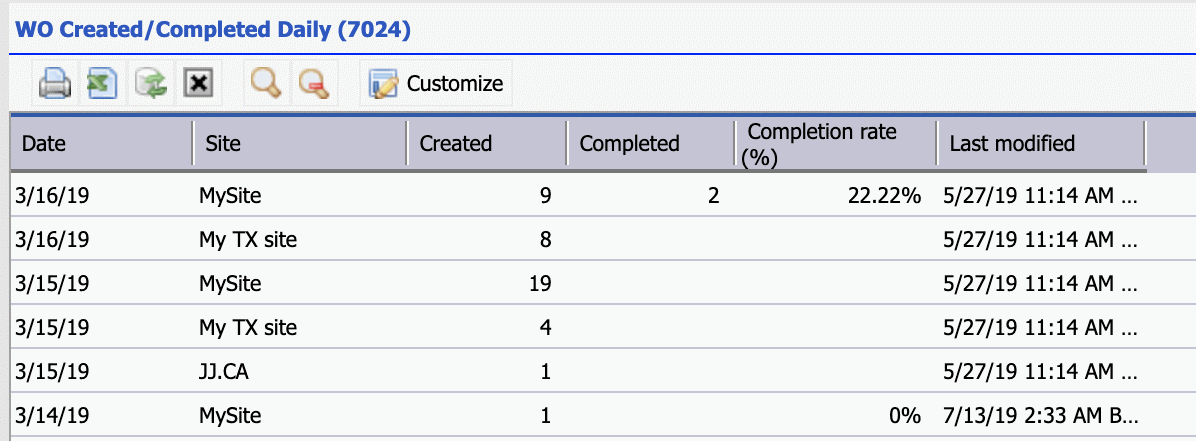The height and width of the screenshot is (441, 1196).
Task: Click the 22.22% completion rate cell
Action: [883, 196]
